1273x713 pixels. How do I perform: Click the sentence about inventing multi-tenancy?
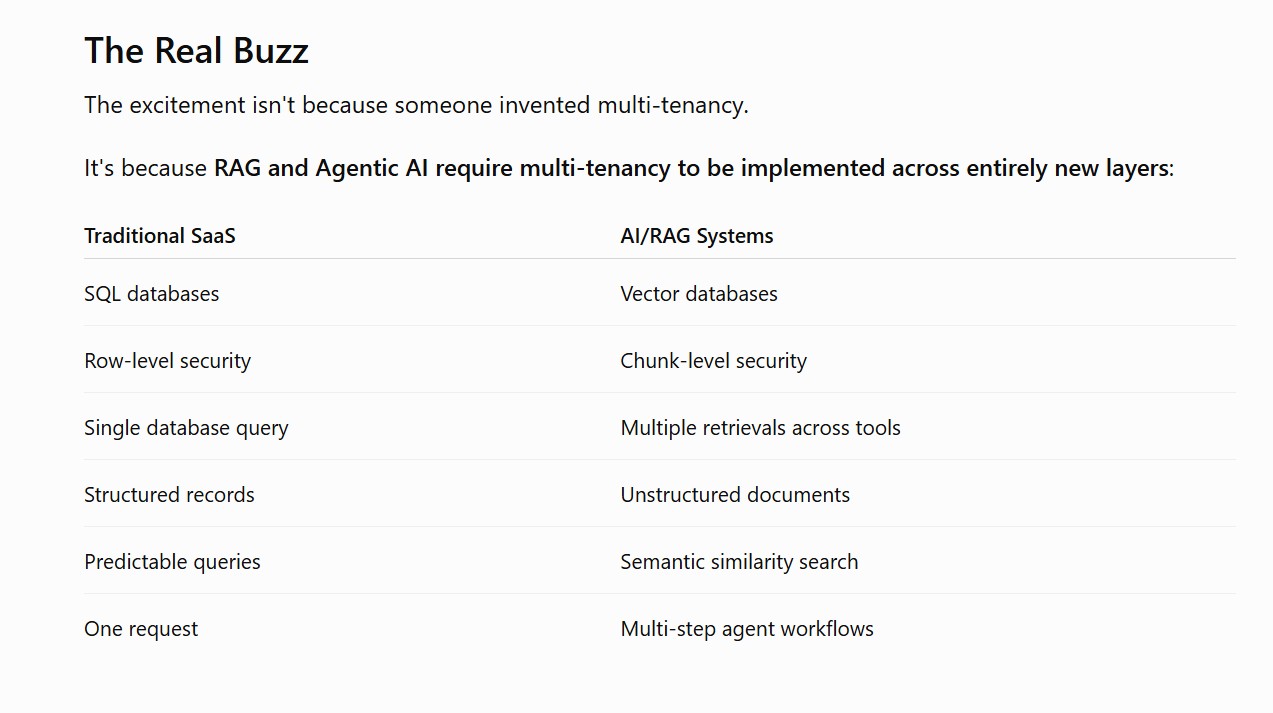[416, 105]
